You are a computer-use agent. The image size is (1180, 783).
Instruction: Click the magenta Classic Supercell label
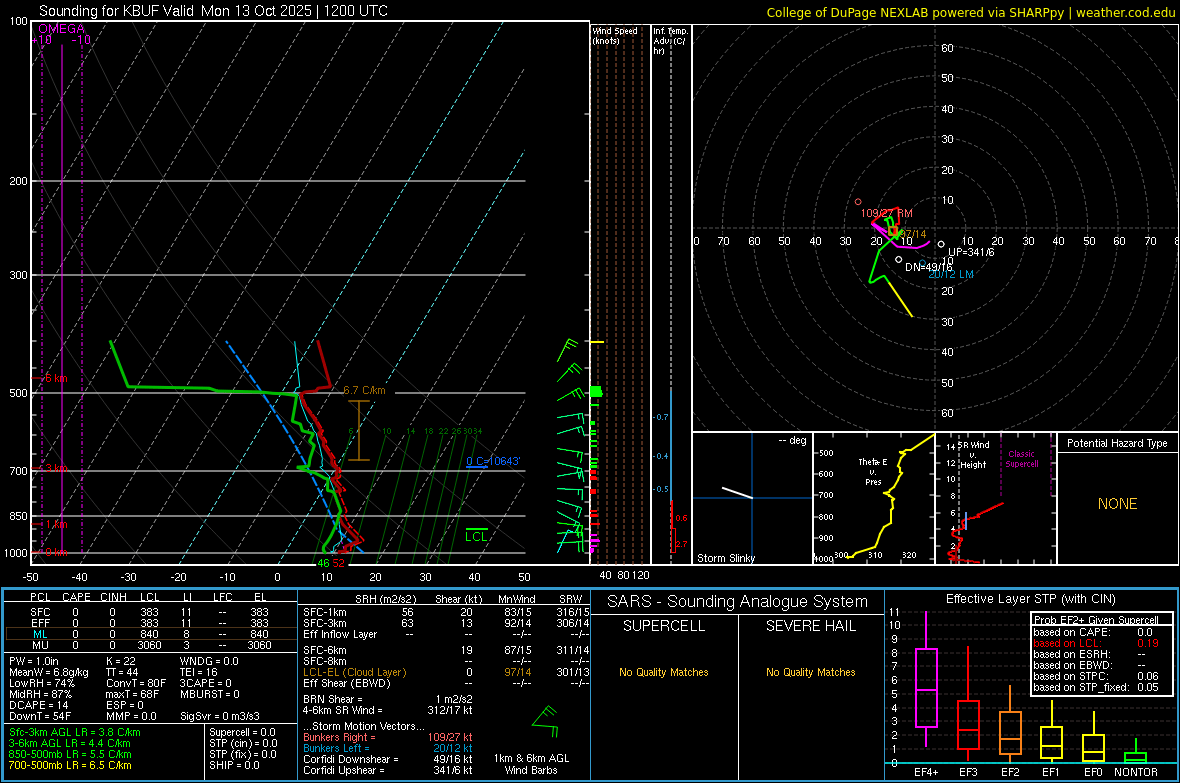(1021, 459)
